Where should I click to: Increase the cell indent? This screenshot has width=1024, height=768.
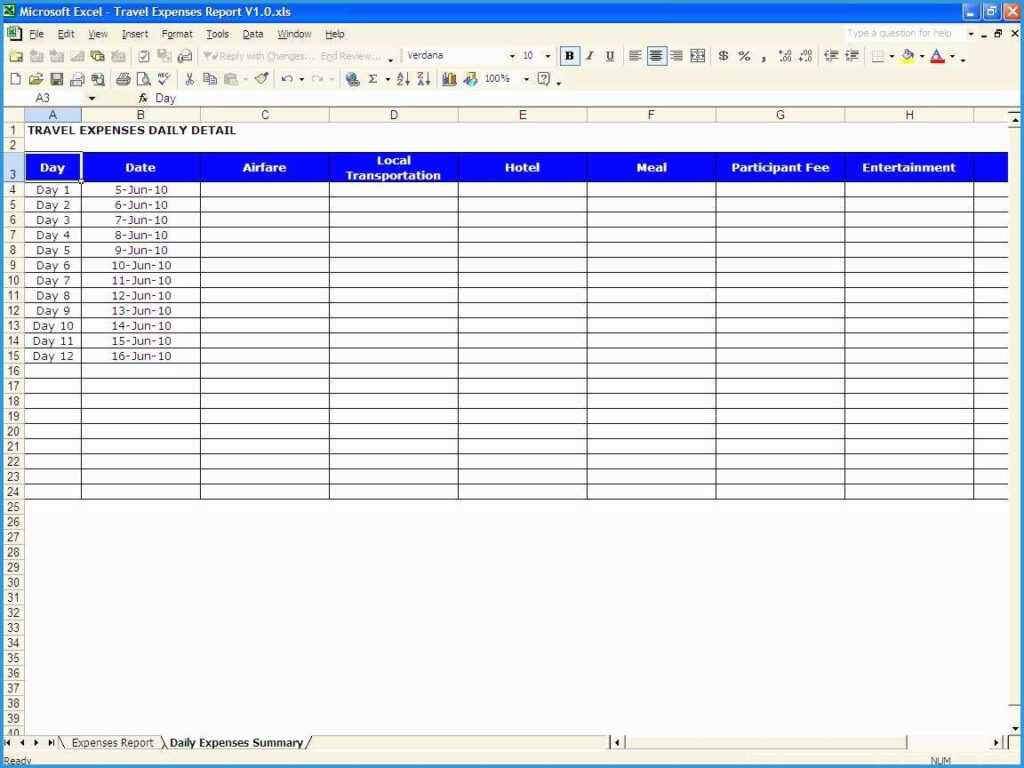852,56
